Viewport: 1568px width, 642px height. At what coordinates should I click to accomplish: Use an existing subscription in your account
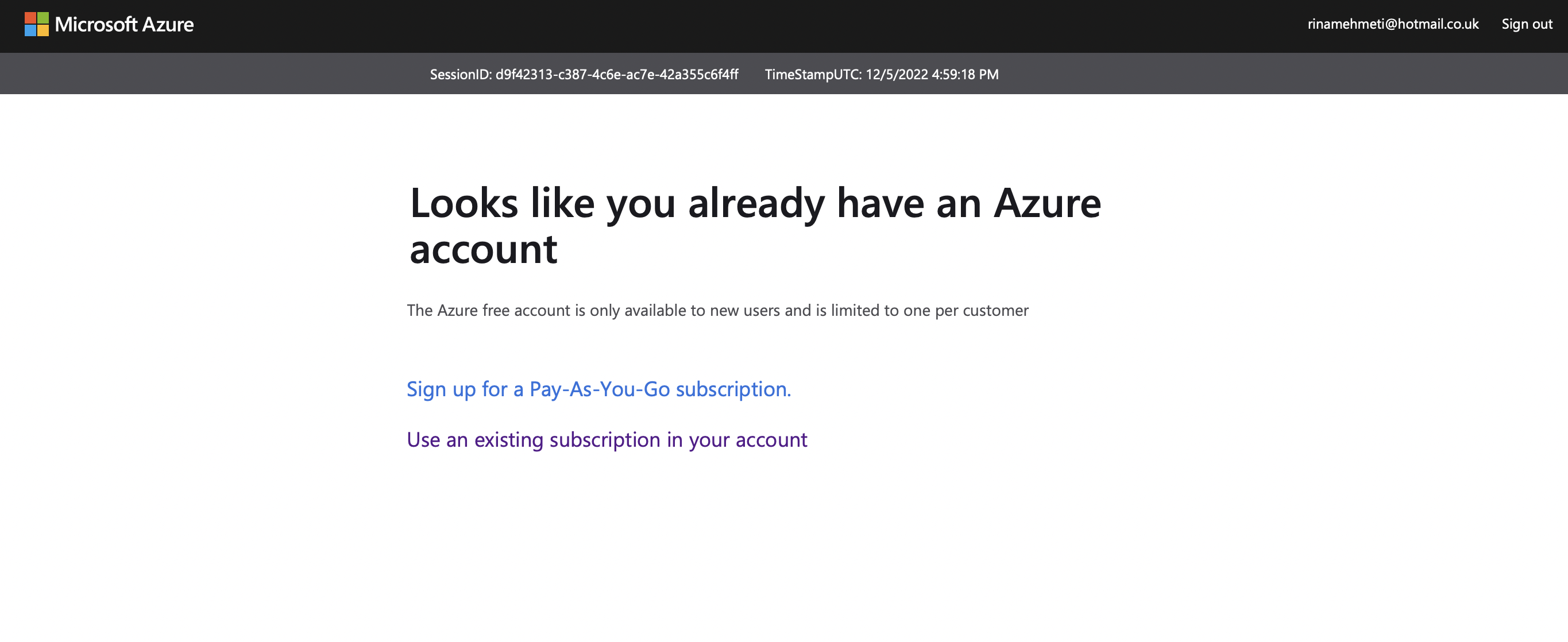tap(607, 439)
